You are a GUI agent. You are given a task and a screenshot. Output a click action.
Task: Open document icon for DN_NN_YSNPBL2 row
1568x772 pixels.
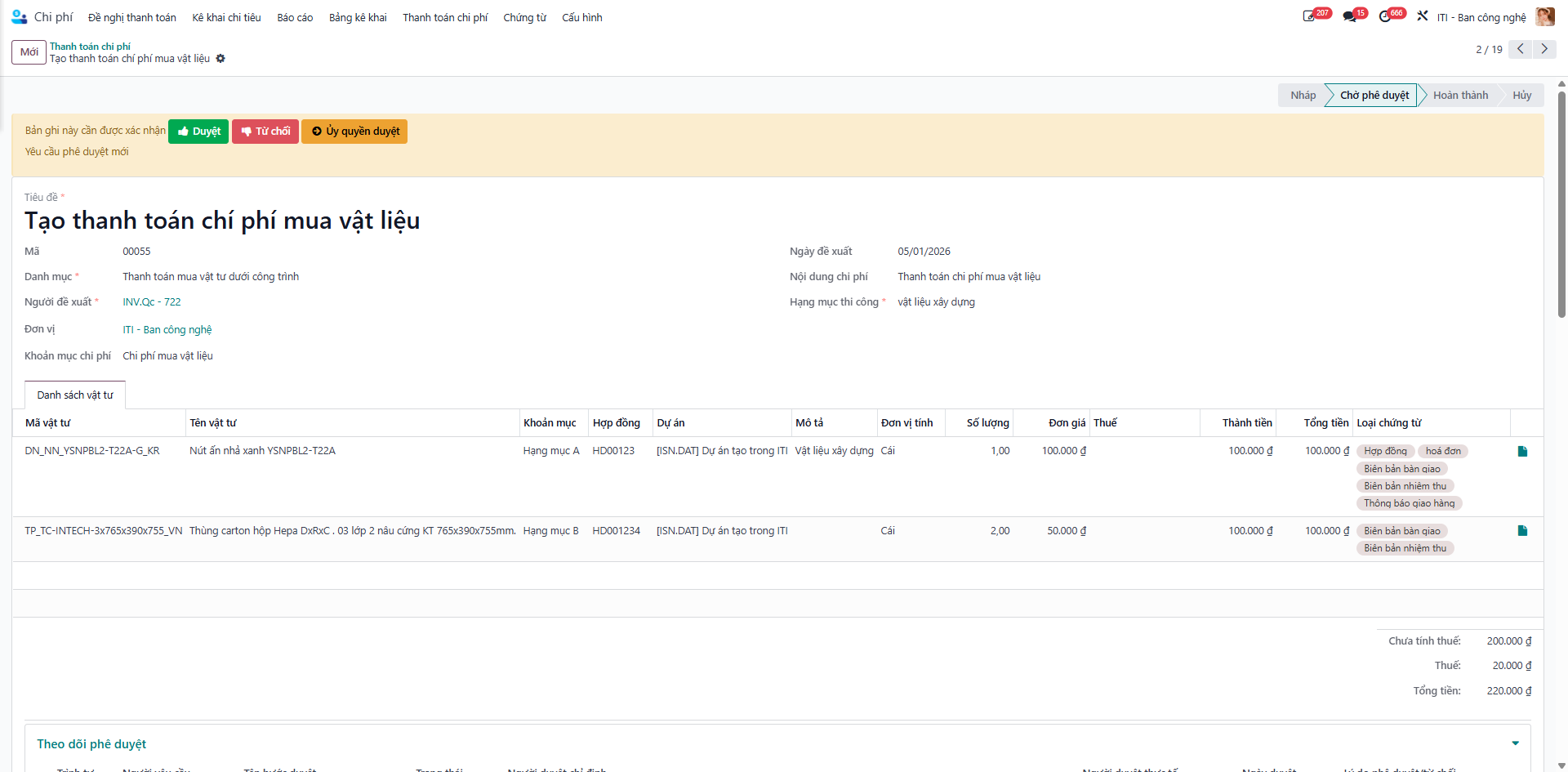click(1522, 451)
